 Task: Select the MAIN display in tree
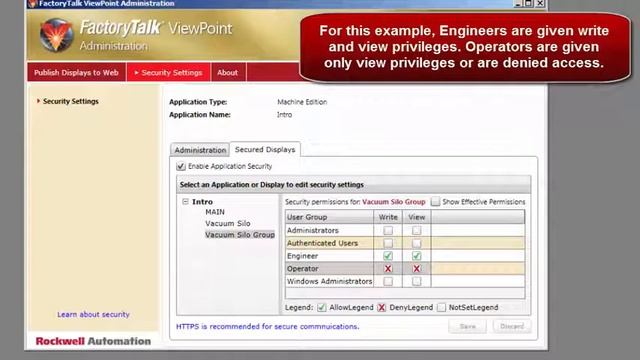[215, 212]
